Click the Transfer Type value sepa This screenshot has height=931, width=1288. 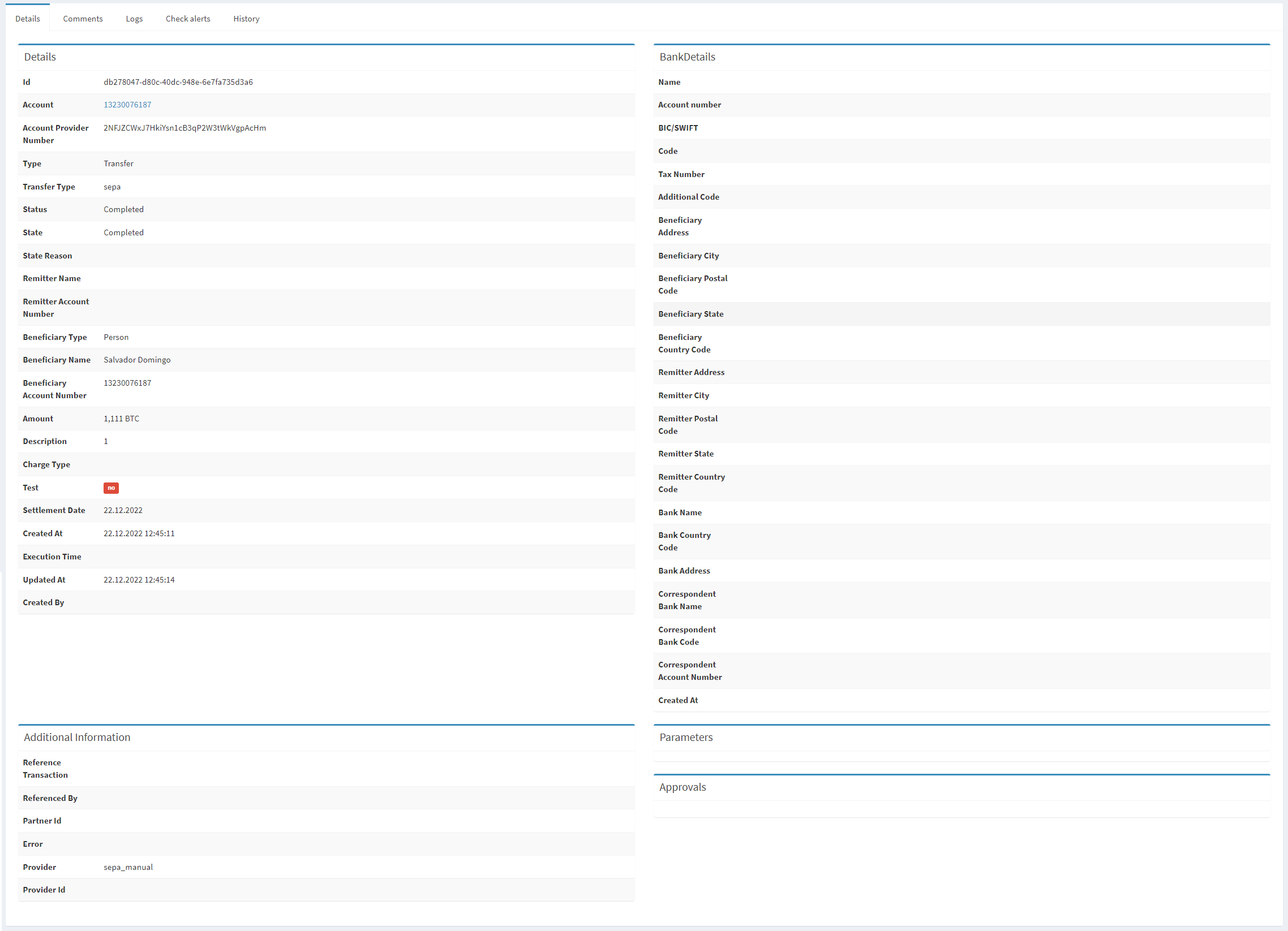click(112, 187)
